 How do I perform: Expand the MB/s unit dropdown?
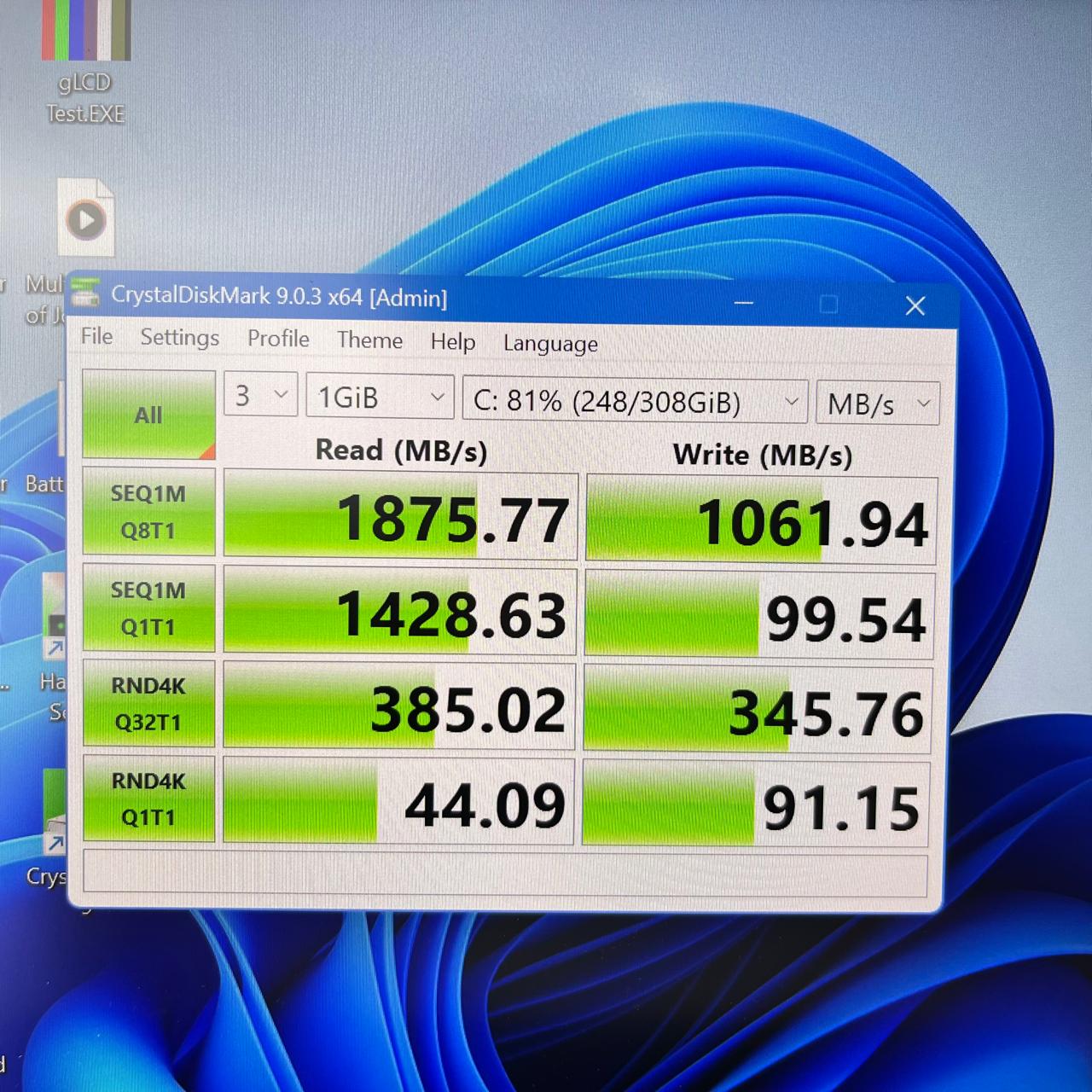[x=878, y=404]
